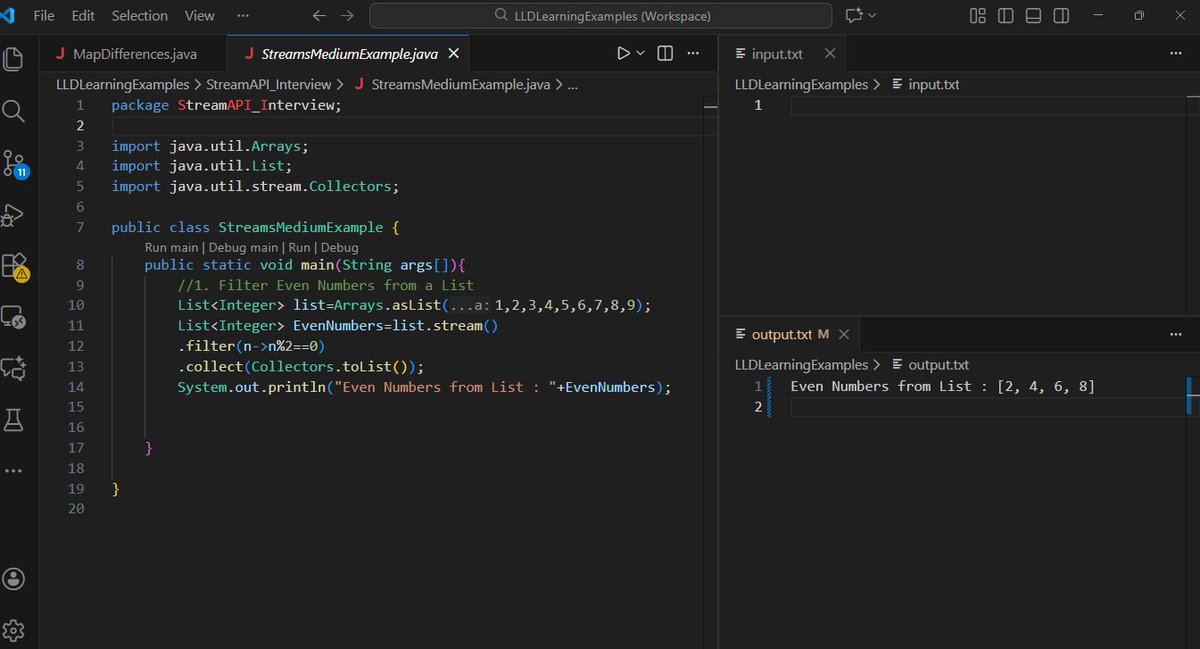Click the Debug CodeLens link
The width and height of the screenshot is (1200, 649).
(x=339, y=247)
